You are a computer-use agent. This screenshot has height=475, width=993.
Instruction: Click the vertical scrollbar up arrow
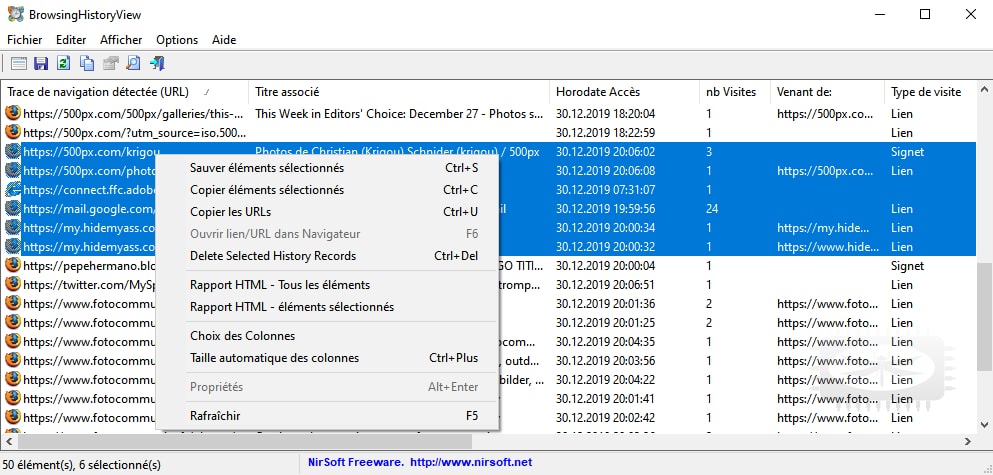(x=984, y=90)
